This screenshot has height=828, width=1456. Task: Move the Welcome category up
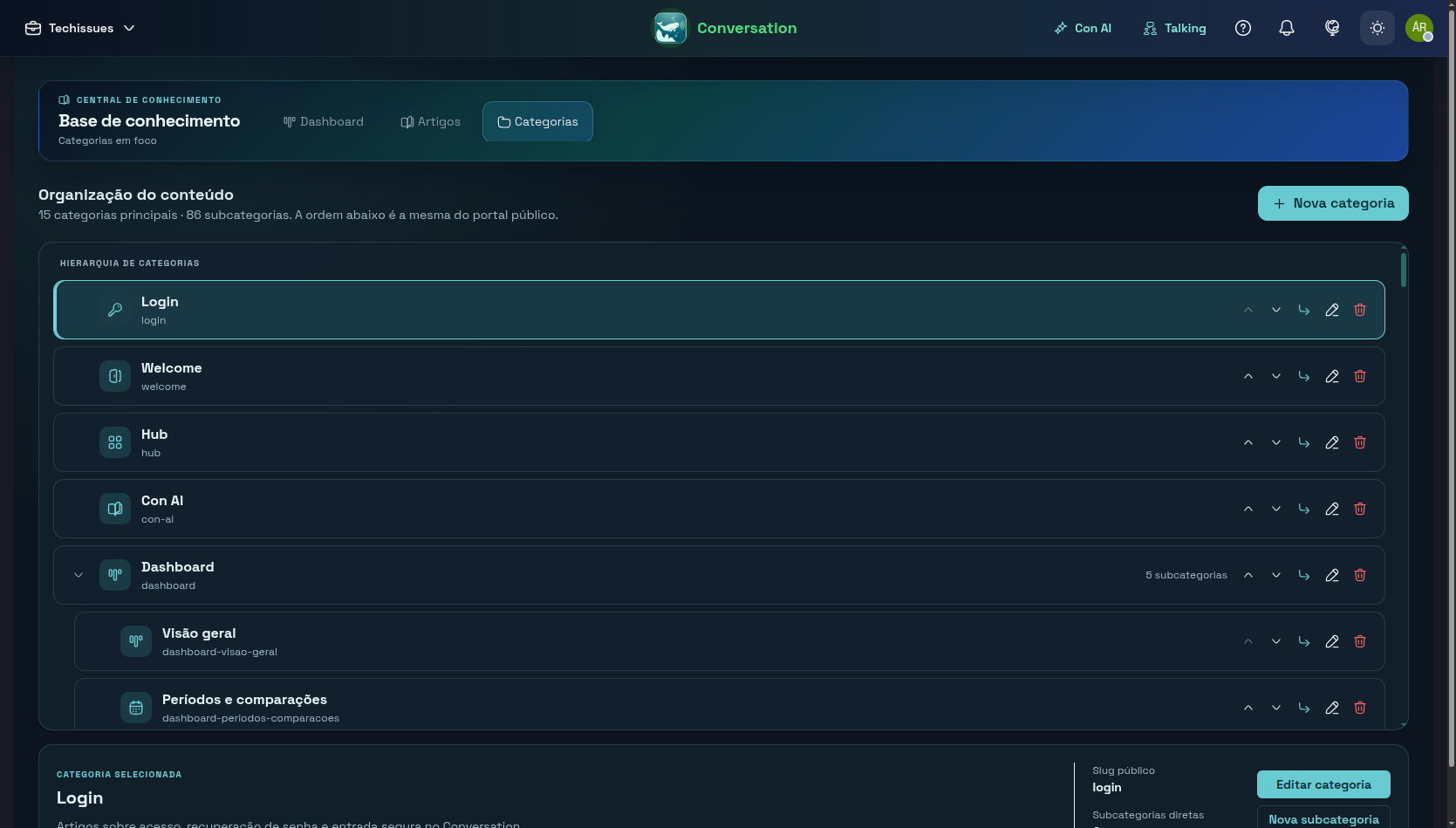tap(1248, 376)
